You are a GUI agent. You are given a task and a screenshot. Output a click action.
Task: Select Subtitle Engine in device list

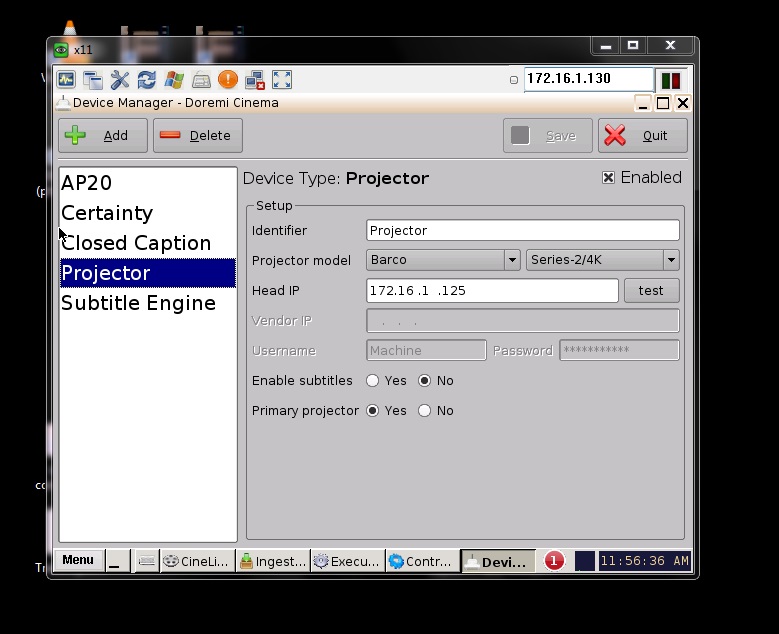148,303
